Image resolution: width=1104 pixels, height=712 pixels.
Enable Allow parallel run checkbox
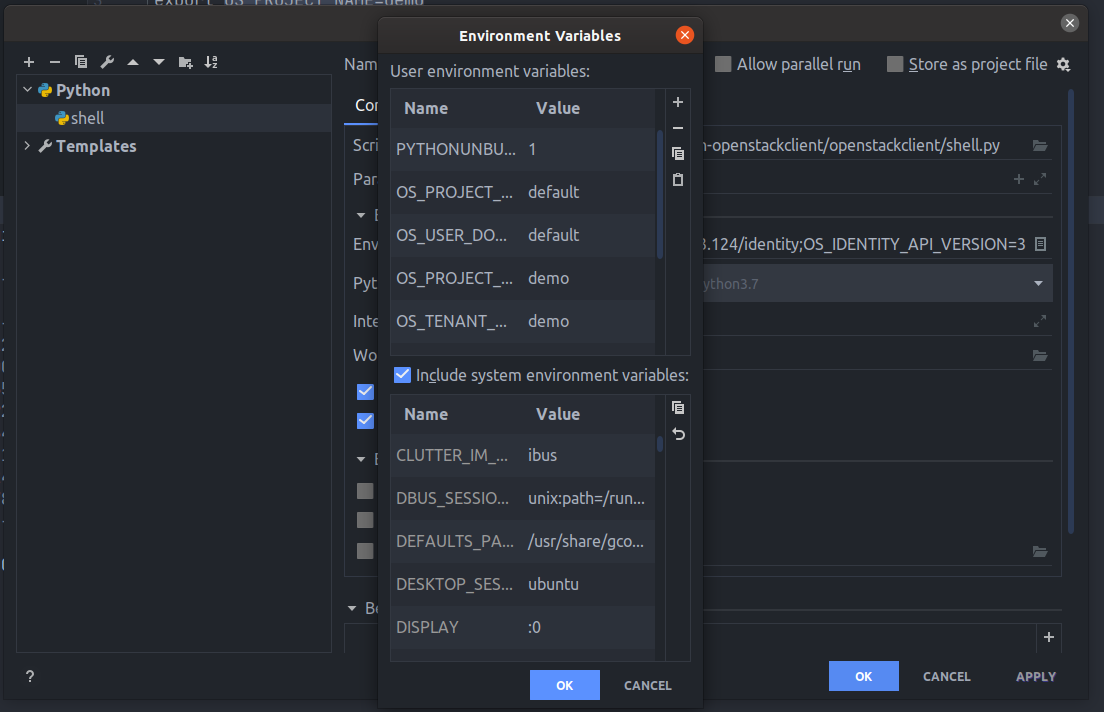click(722, 64)
